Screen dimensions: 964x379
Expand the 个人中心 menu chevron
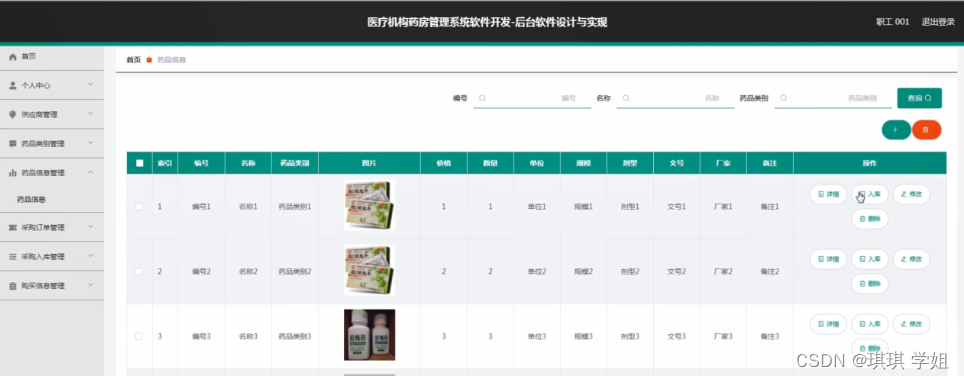pos(90,85)
